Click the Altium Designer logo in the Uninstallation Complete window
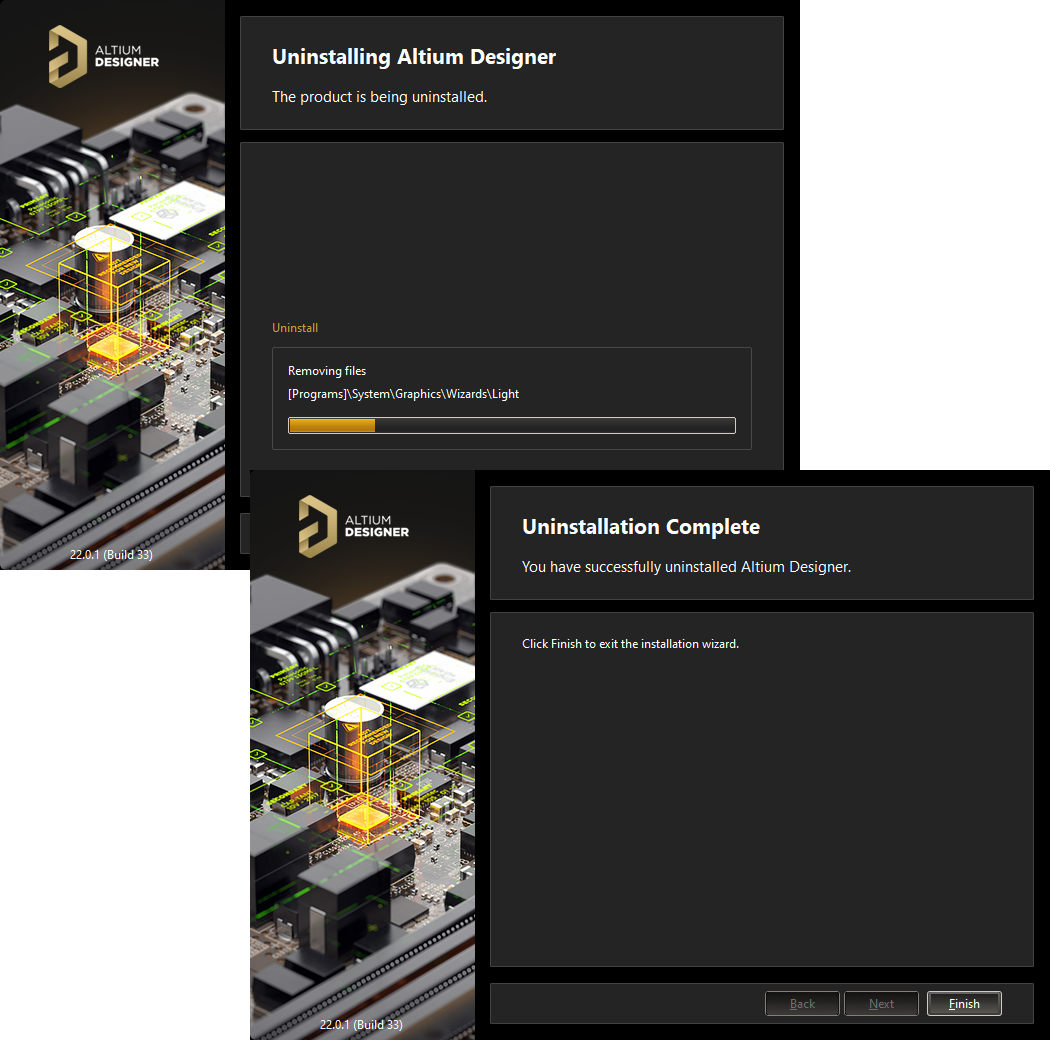Viewport: 1050px width, 1040px height. click(x=354, y=526)
